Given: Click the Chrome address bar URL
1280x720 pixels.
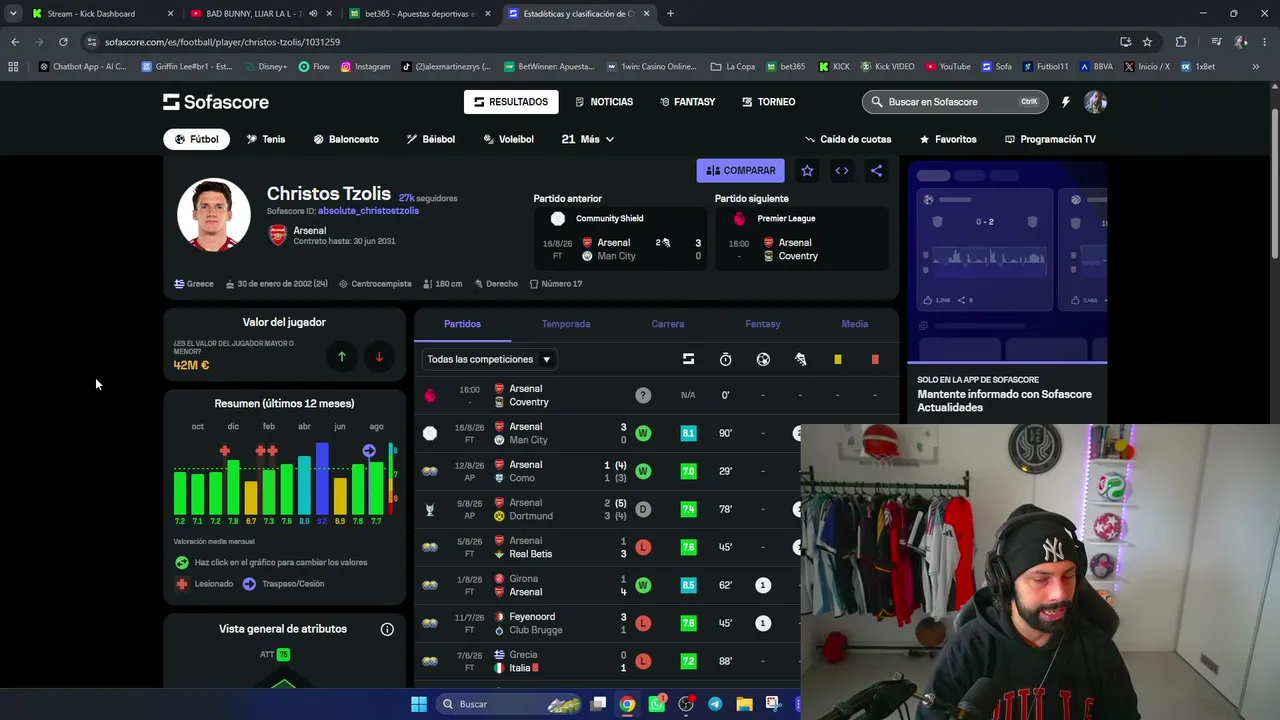Looking at the screenshot, I should (222, 42).
